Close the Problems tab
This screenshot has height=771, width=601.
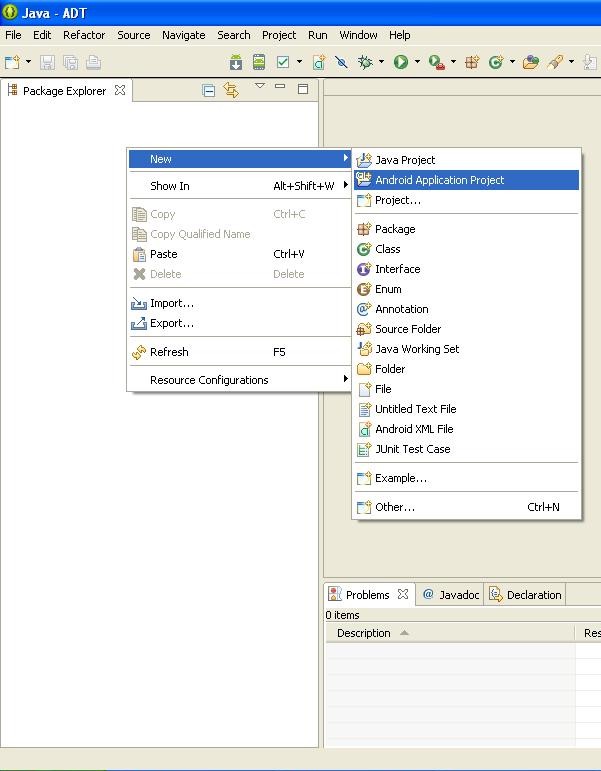click(403, 594)
